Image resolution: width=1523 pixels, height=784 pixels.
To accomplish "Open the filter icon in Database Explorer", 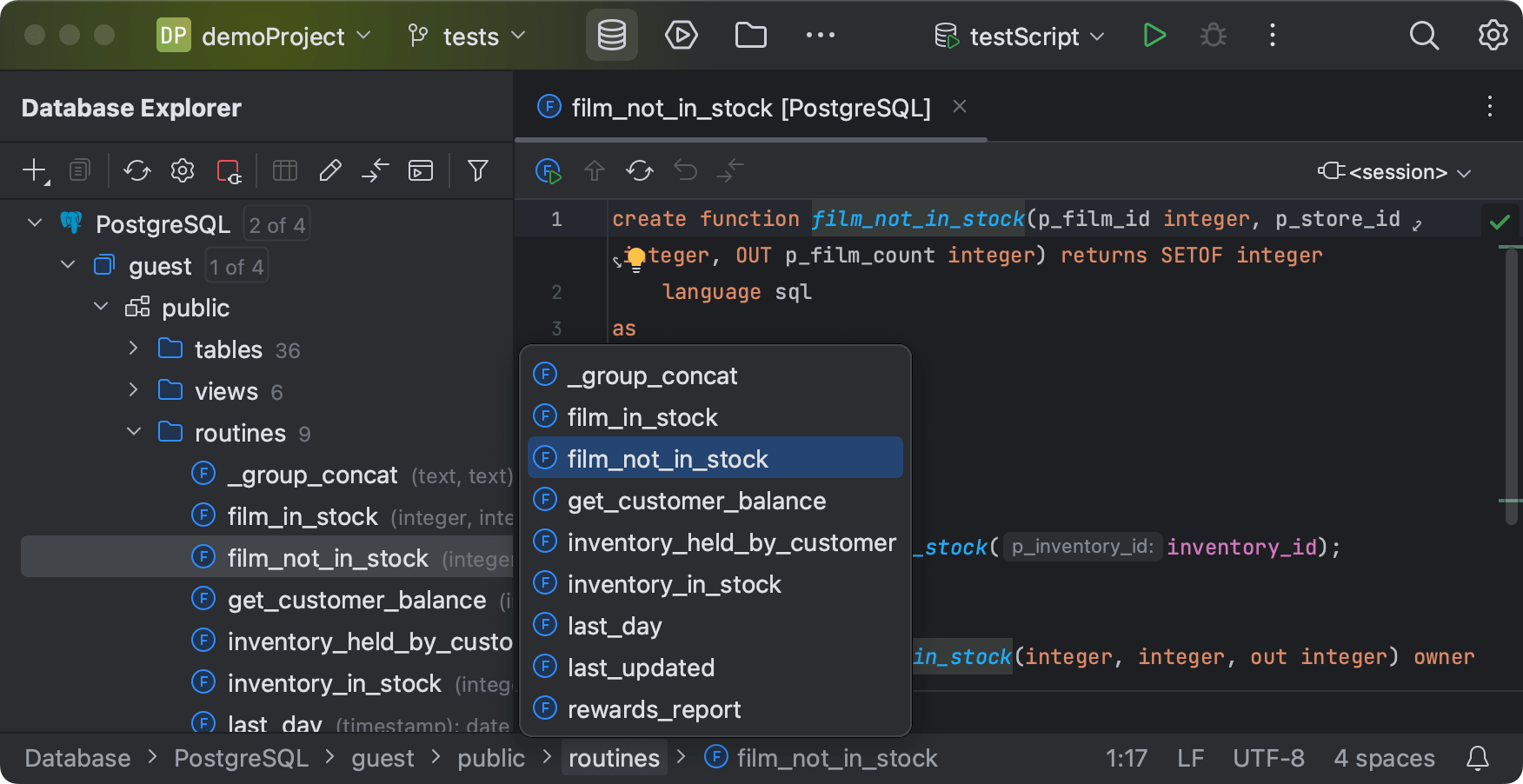I will 477,170.
